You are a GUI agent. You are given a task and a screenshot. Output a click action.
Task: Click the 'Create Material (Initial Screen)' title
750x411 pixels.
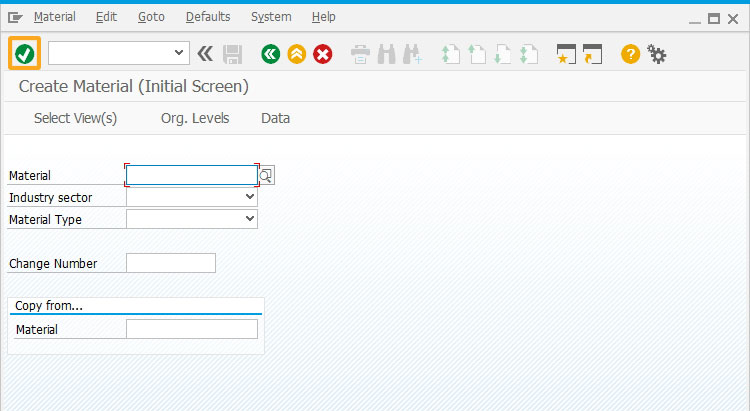[x=134, y=87]
